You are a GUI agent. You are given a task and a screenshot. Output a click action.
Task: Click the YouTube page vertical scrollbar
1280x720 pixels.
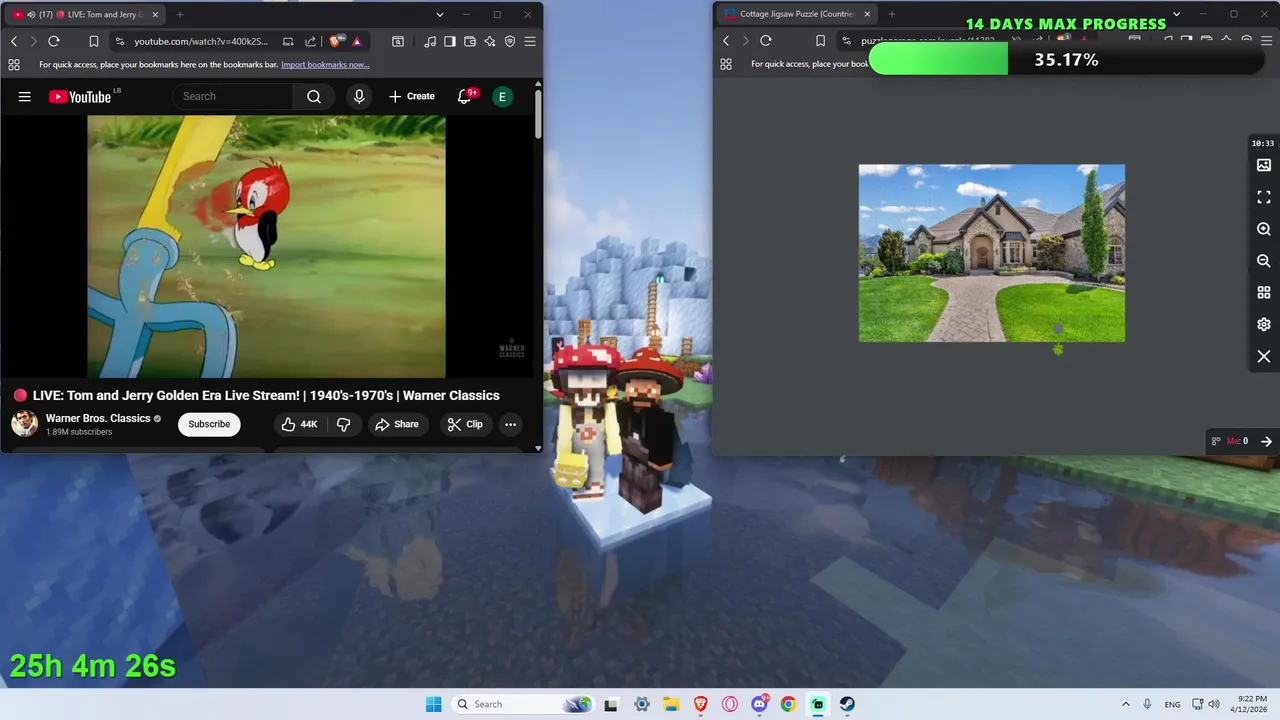point(539,114)
